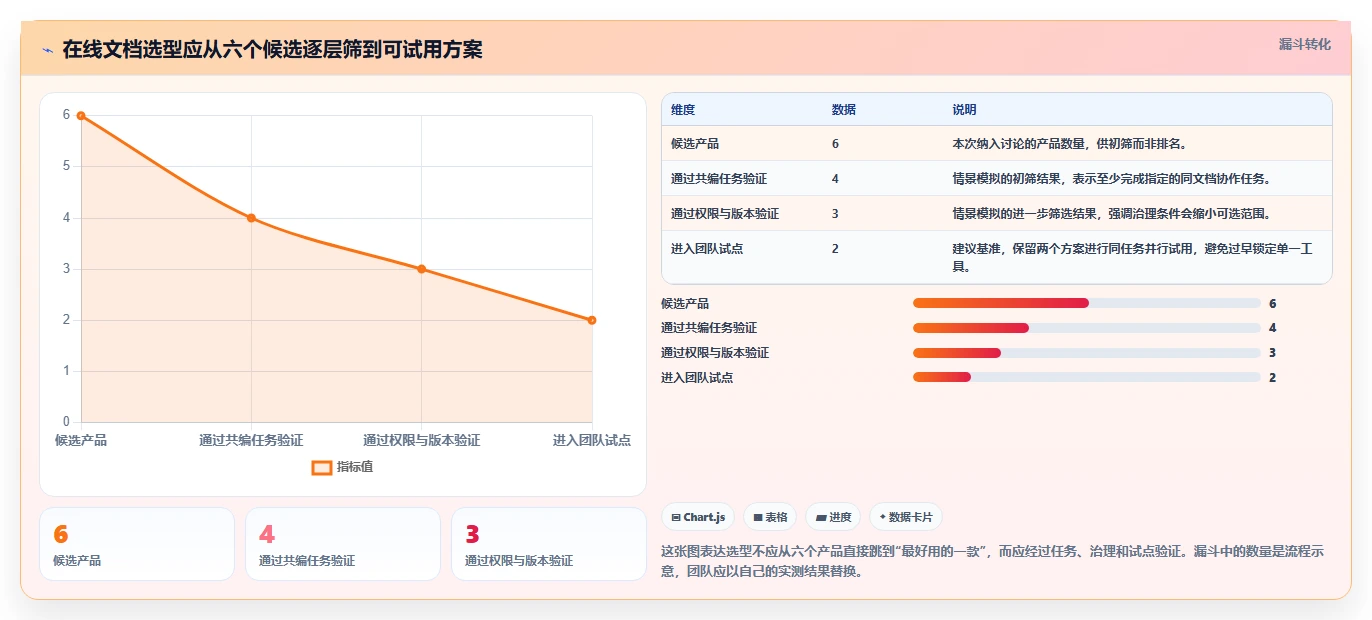Click the 候选产品 x-axis label

coord(81,441)
